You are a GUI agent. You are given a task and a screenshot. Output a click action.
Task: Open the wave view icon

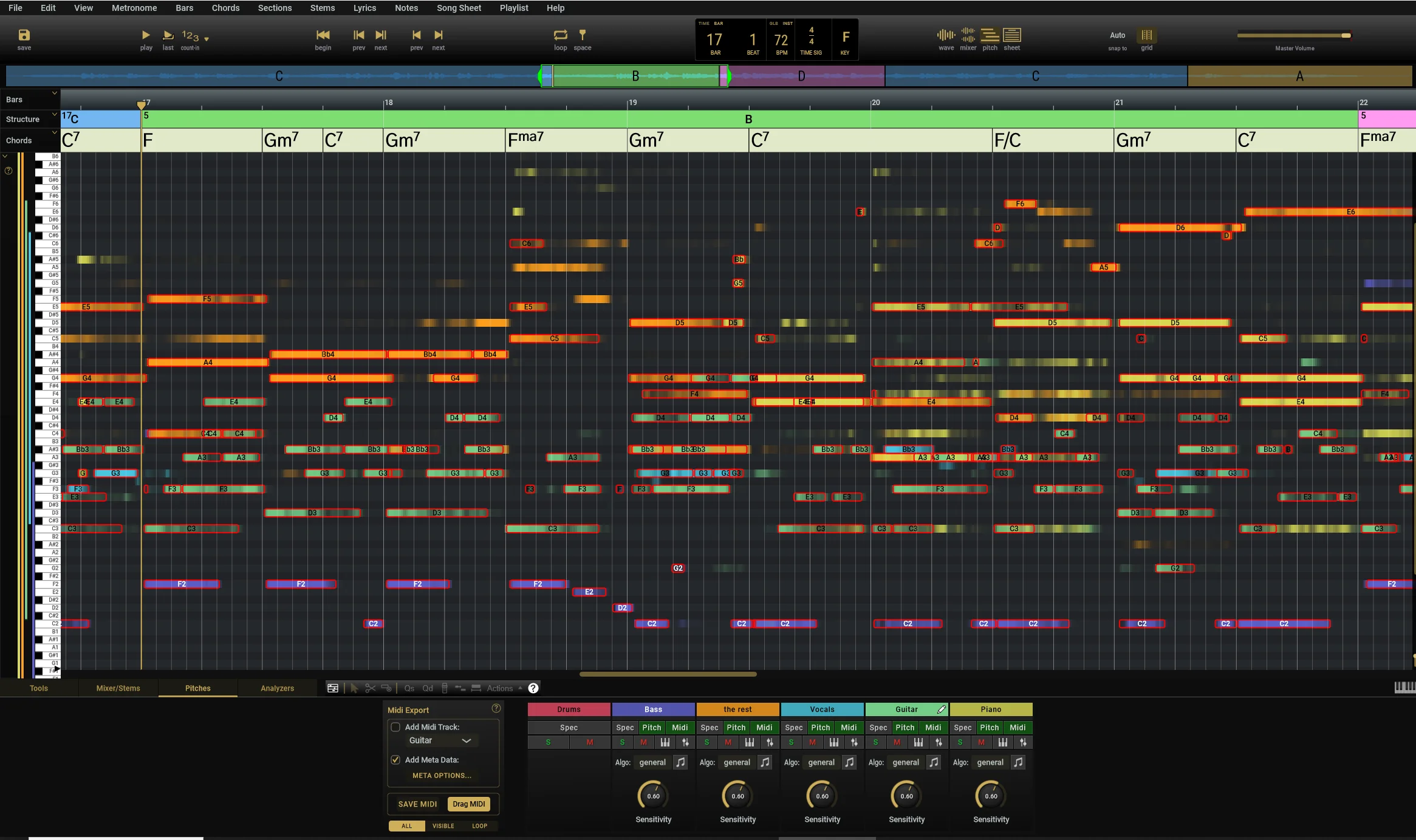coord(946,35)
